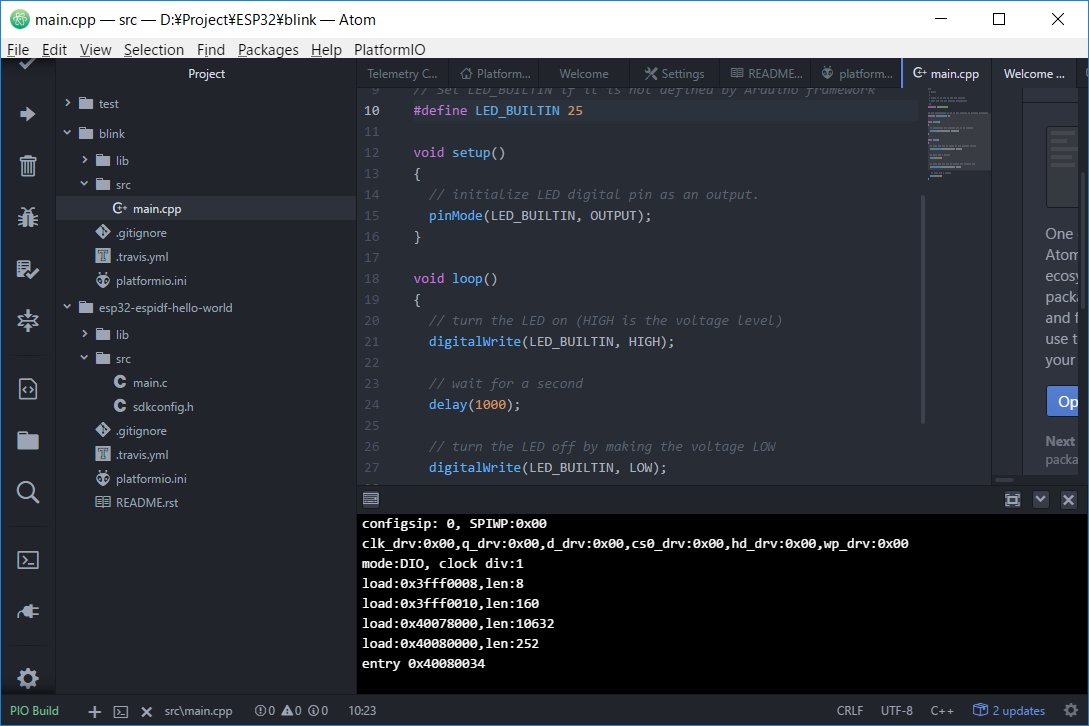This screenshot has height=726, width=1089.
Task: Click the search magnifier in the PlatformIO toolbar
Action: pos(28,492)
